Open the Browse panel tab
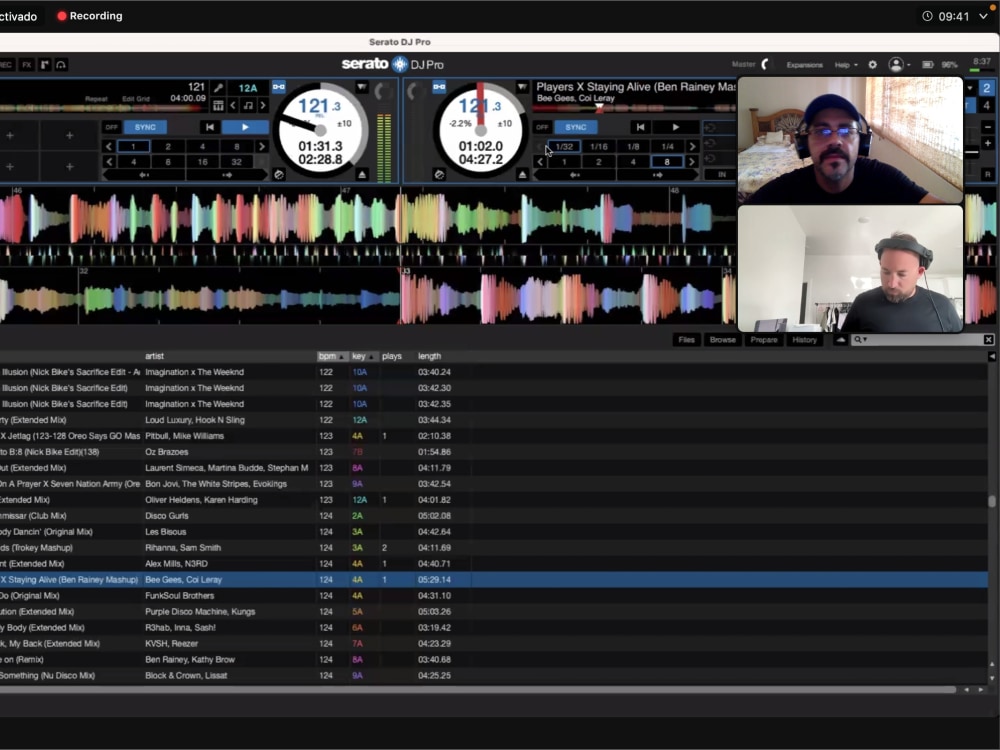The width and height of the screenshot is (1000, 750). coord(723,340)
